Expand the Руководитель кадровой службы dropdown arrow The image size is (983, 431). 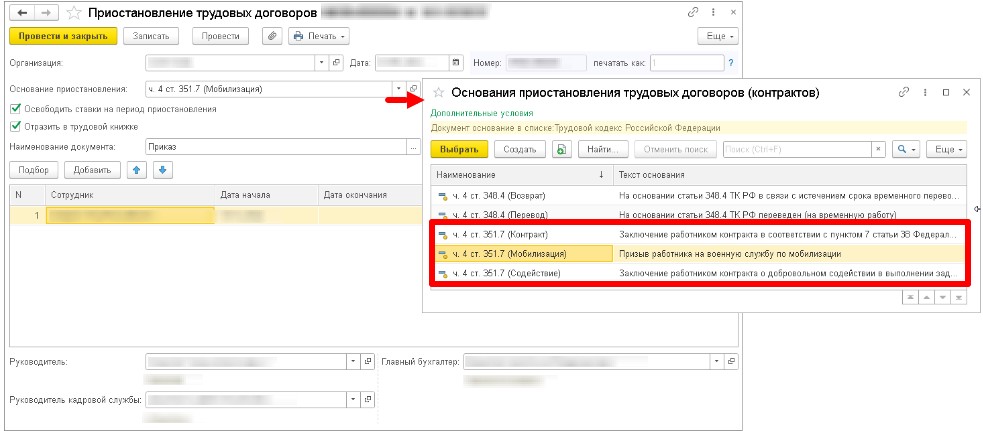[354, 399]
